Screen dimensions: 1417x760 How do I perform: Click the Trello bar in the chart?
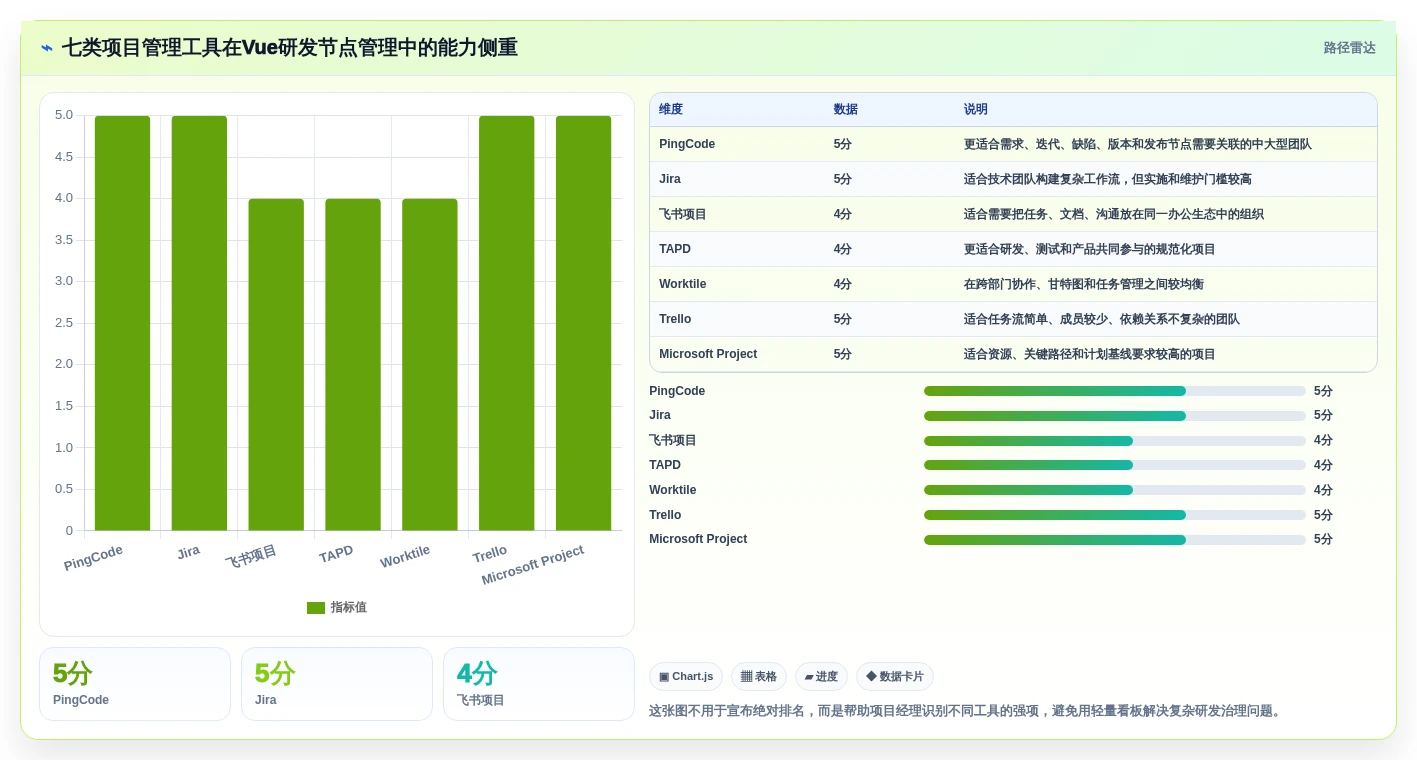507,323
